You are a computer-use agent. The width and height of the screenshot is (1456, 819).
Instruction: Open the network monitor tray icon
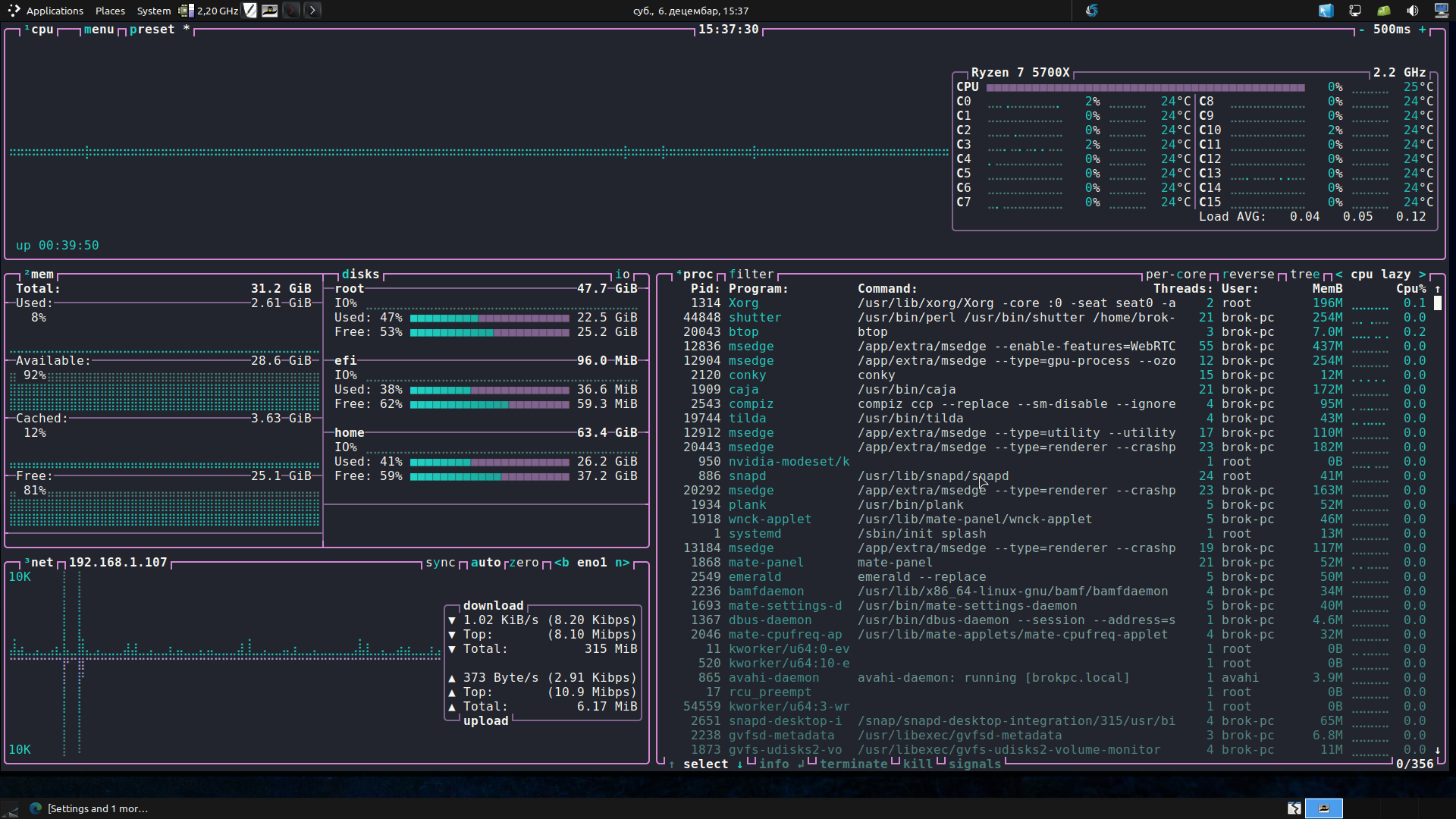click(1354, 11)
